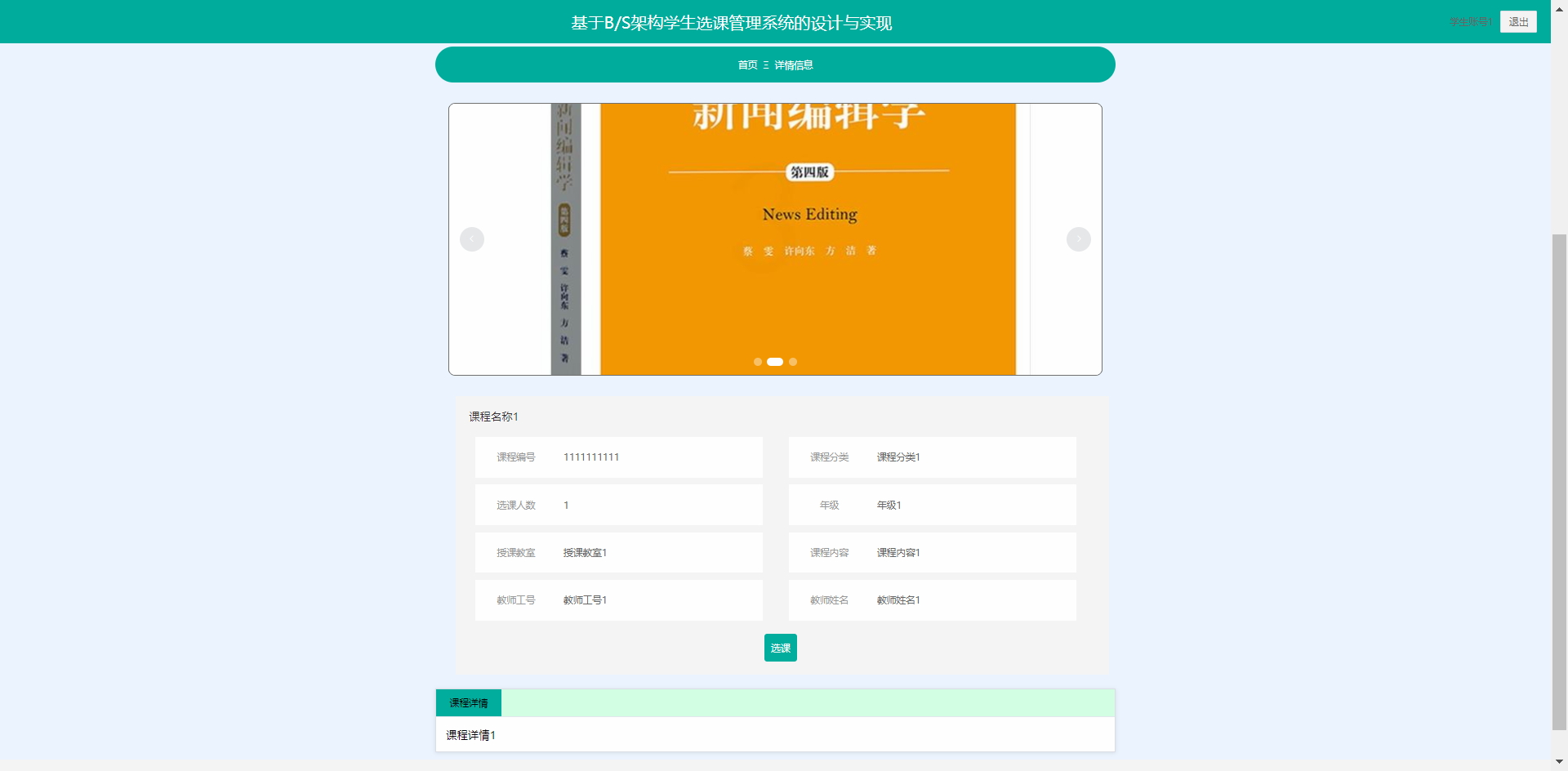This screenshot has height=771, width=1568.
Task: Click course number value 1111111111
Action: coord(591,457)
